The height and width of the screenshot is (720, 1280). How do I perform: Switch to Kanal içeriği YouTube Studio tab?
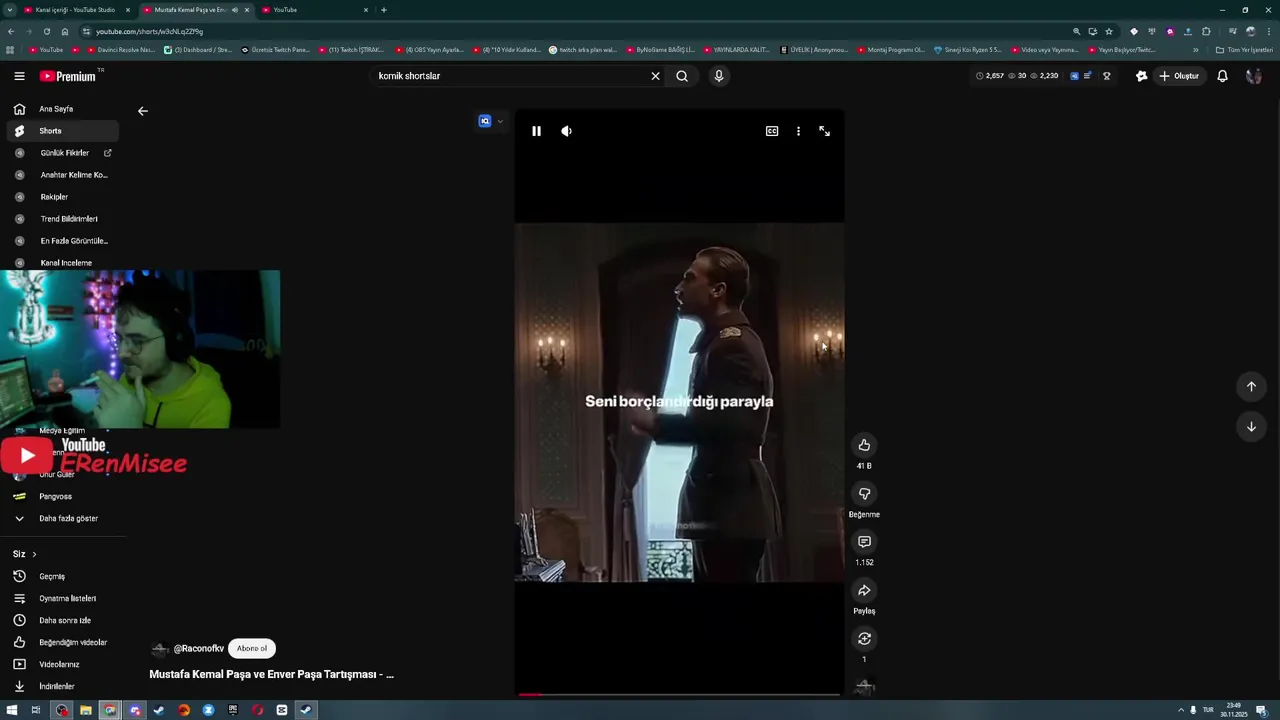pos(76,10)
